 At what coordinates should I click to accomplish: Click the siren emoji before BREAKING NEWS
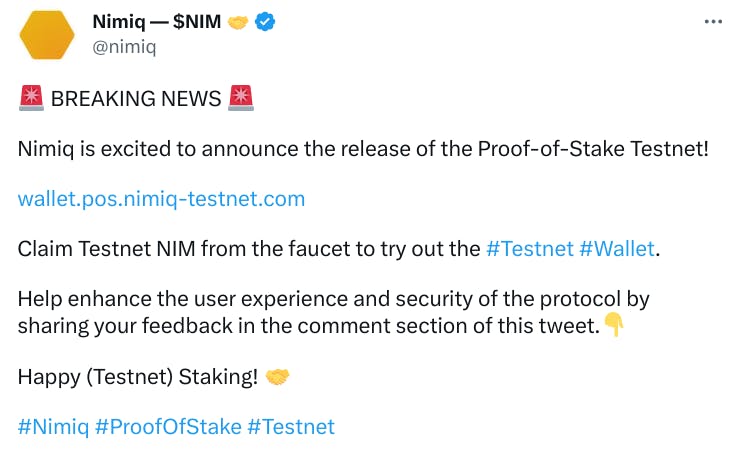tap(30, 98)
